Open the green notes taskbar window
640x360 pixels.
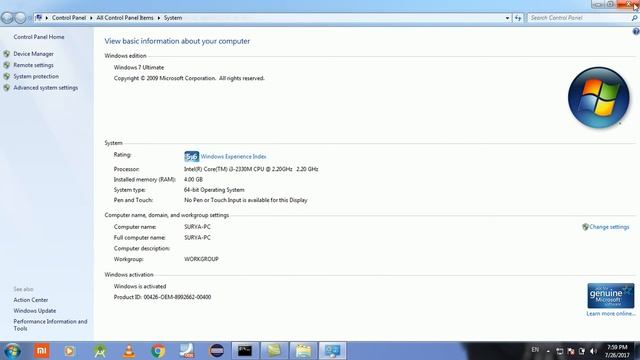pyautogui.click(x=274, y=351)
